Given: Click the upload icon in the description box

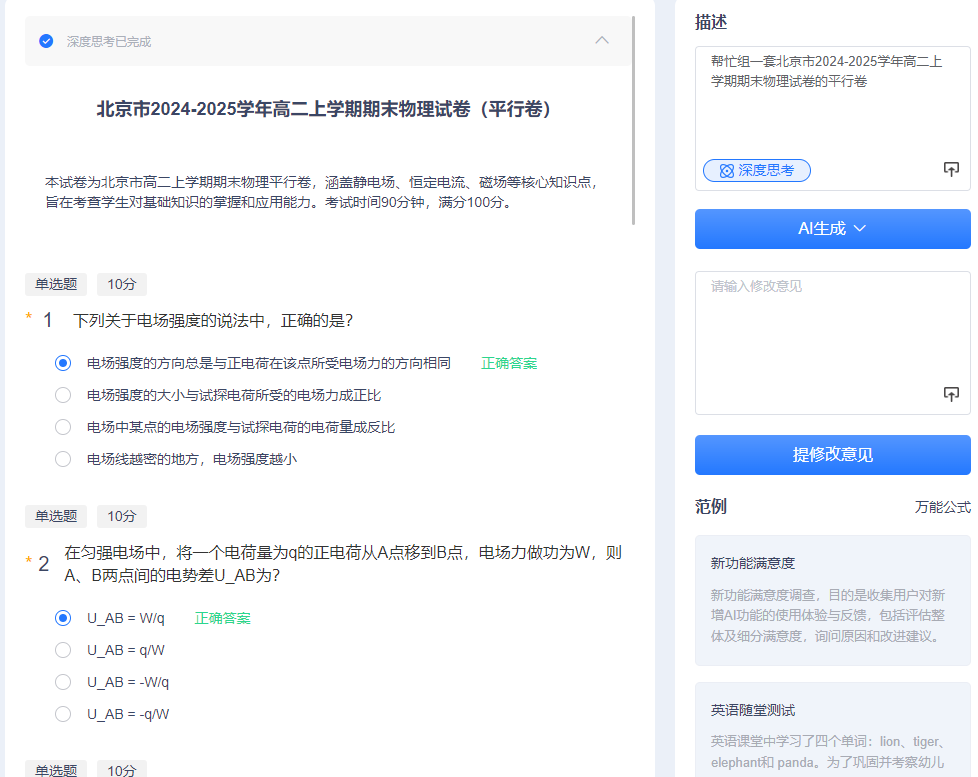Looking at the screenshot, I should [x=951, y=169].
